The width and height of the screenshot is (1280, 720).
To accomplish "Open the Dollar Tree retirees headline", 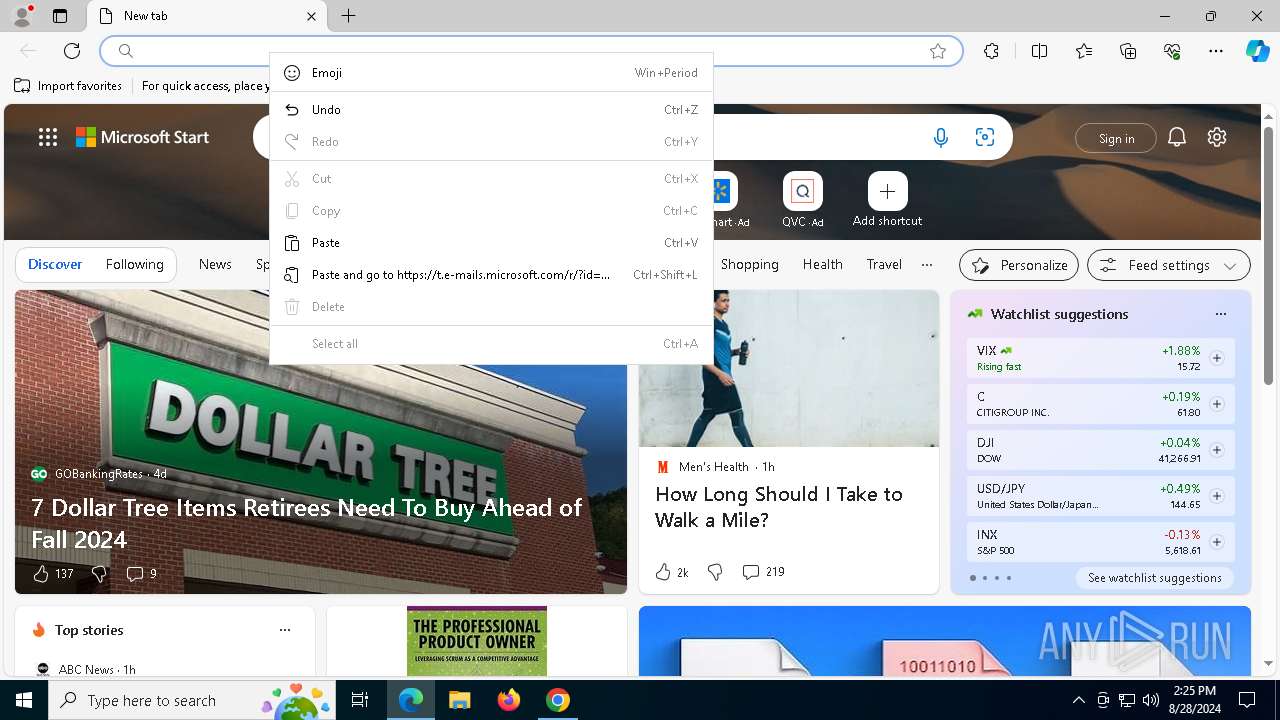I will [x=306, y=523].
